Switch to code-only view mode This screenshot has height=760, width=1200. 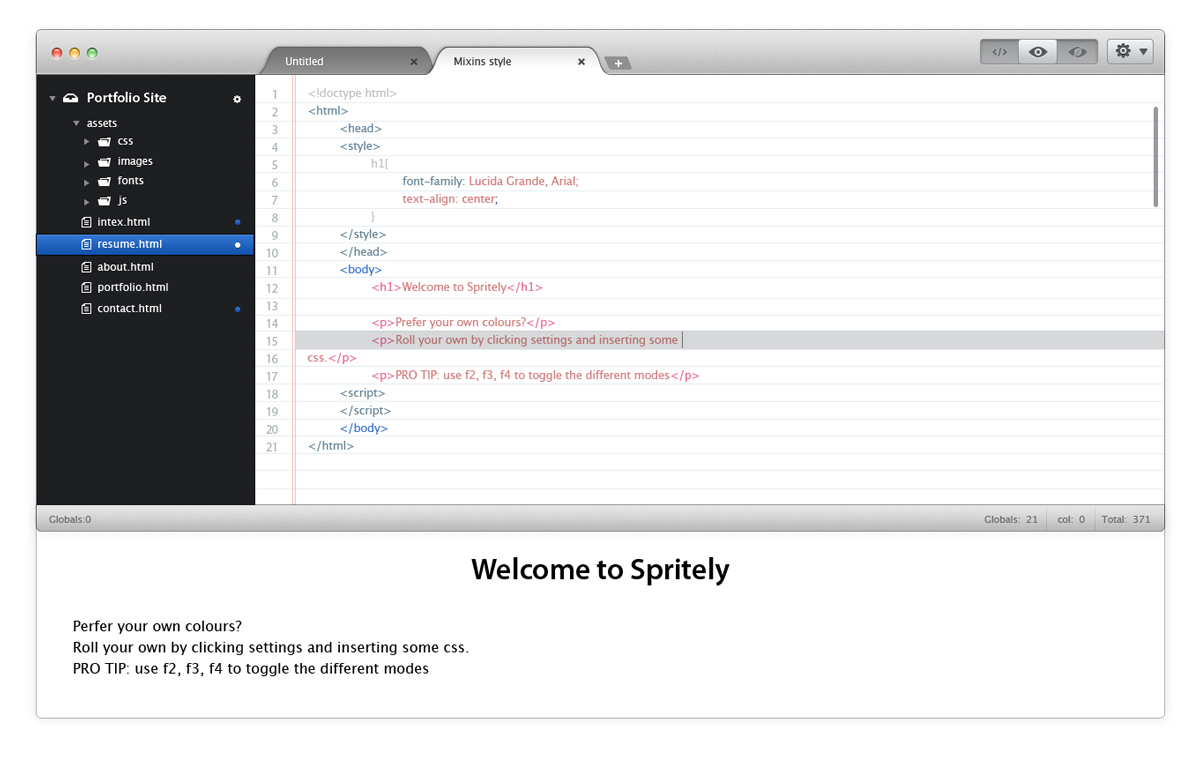point(999,52)
